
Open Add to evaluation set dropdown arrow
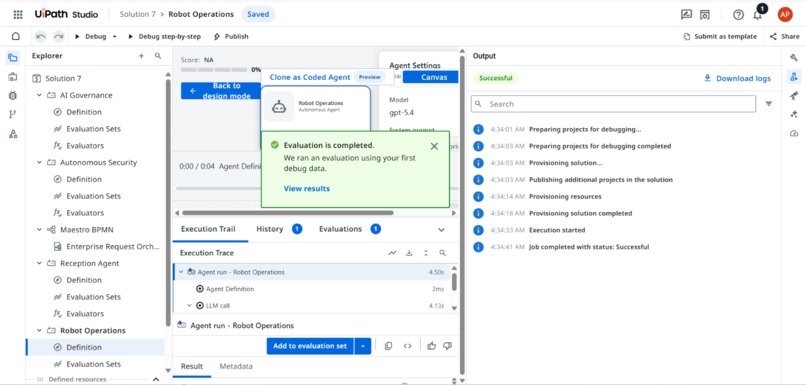pyautogui.click(x=362, y=346)
